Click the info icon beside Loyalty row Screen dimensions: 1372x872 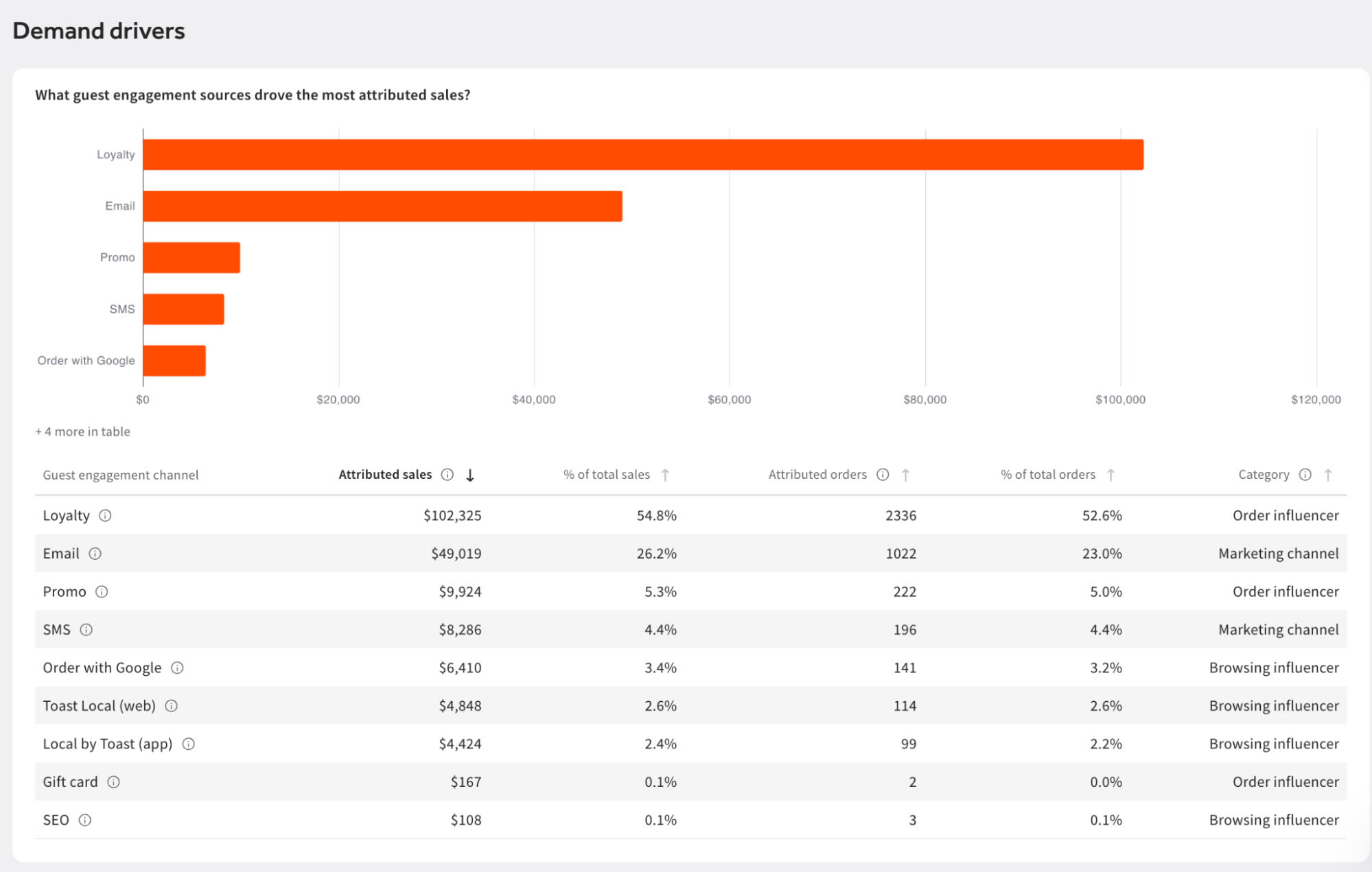(105, 516)
